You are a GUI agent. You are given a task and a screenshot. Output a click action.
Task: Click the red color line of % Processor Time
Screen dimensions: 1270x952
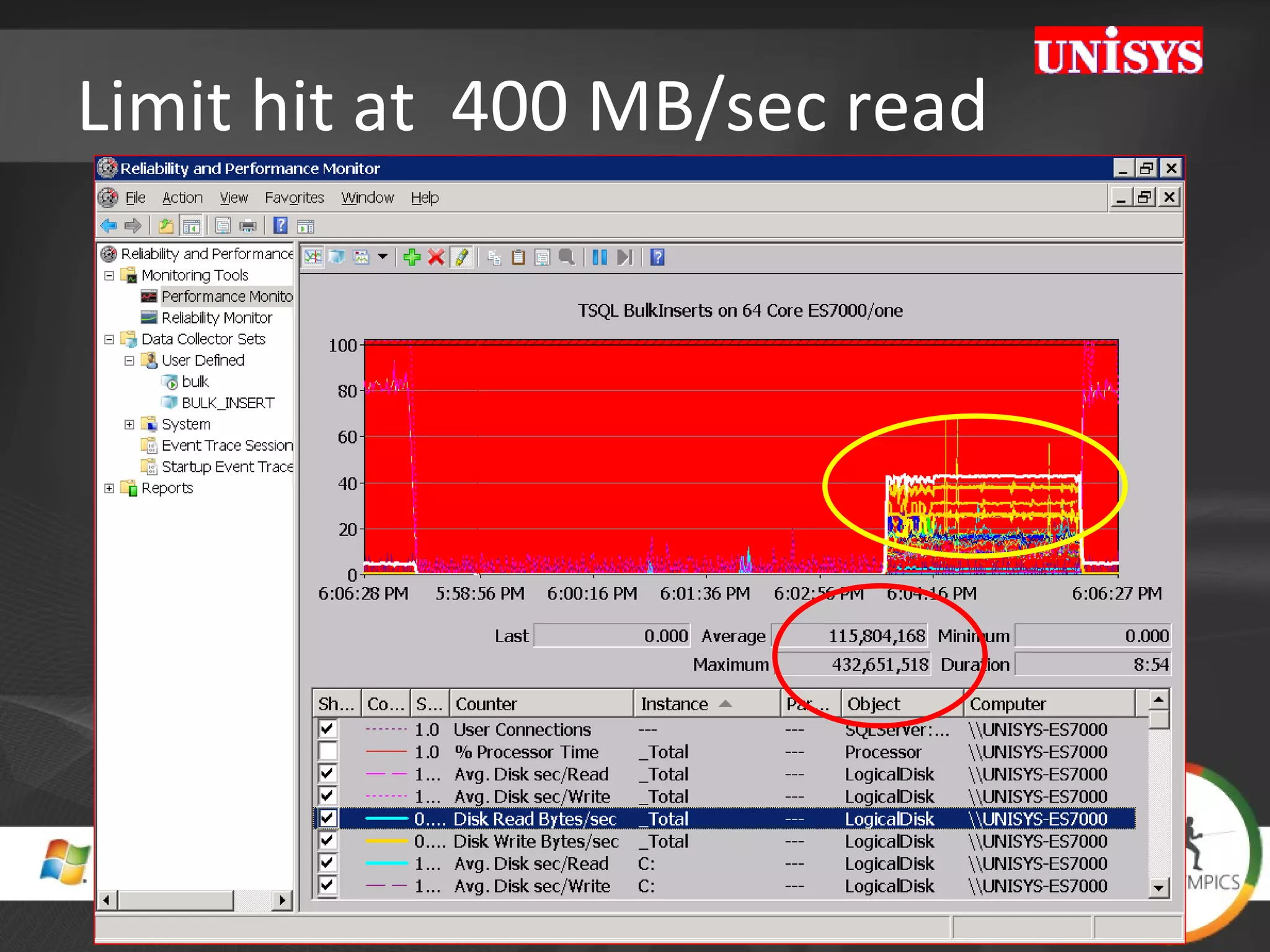[386, 752]
